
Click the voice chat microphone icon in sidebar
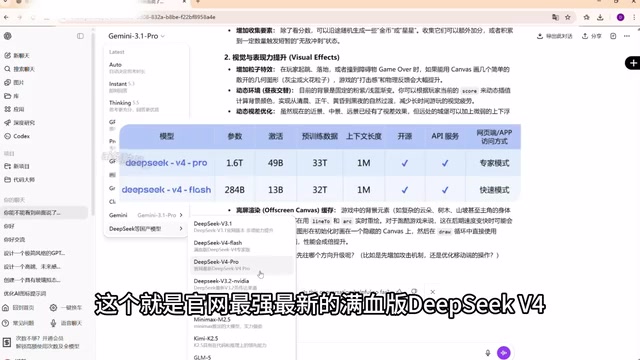pos(53,323)
